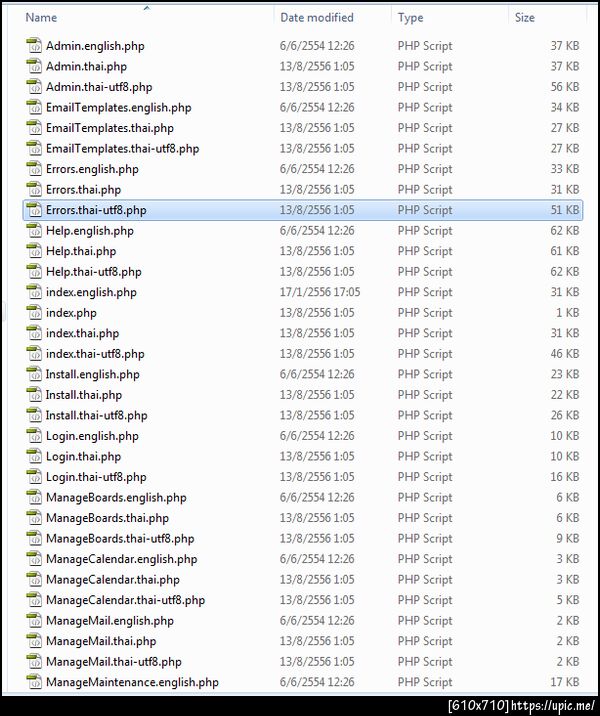Click the Errors.thai.php file icon
This screenshot has height=716, width=600.
tap(34, 190)
